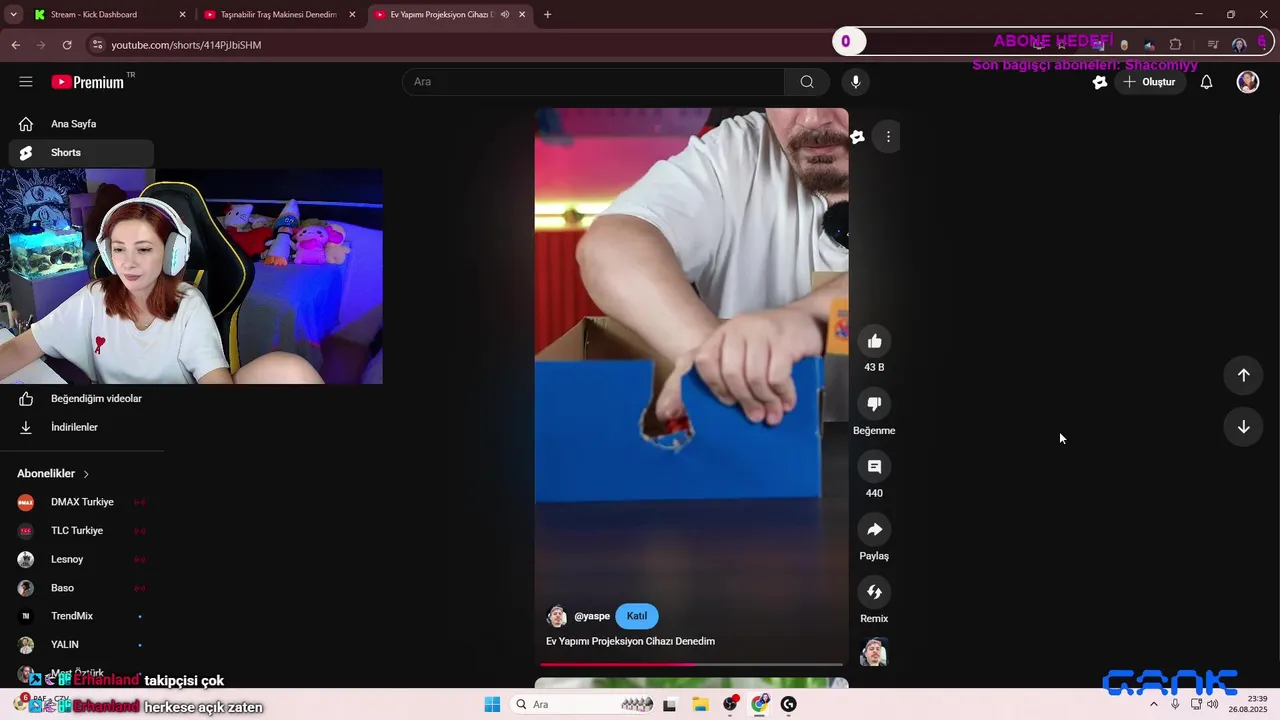
Task: Open File Explorer from the taskbar
Action: tap(699, 705)
